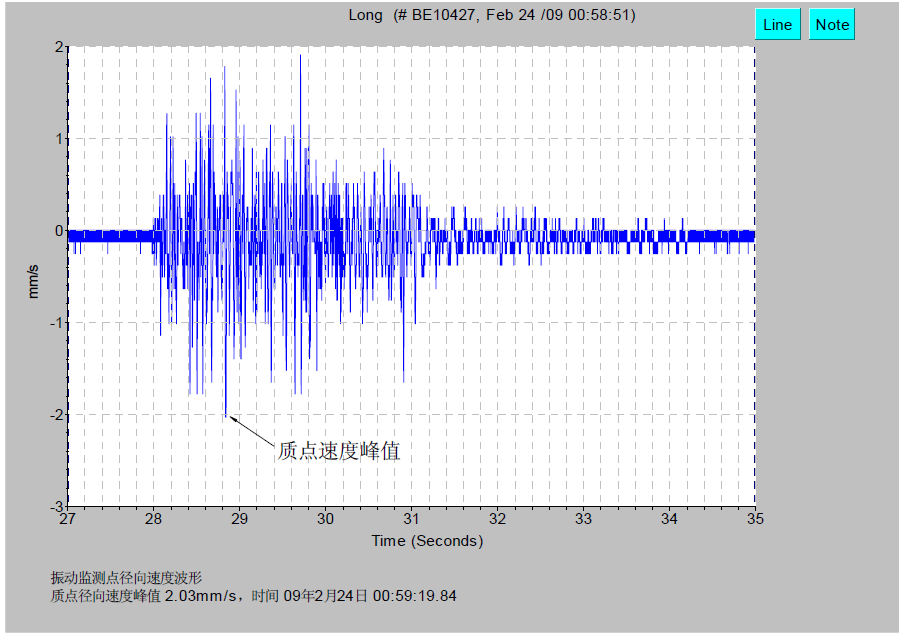Screen dimensions: 902x637
Task: Pick the 29 second time axis tick
Action: tap(239, 519)
